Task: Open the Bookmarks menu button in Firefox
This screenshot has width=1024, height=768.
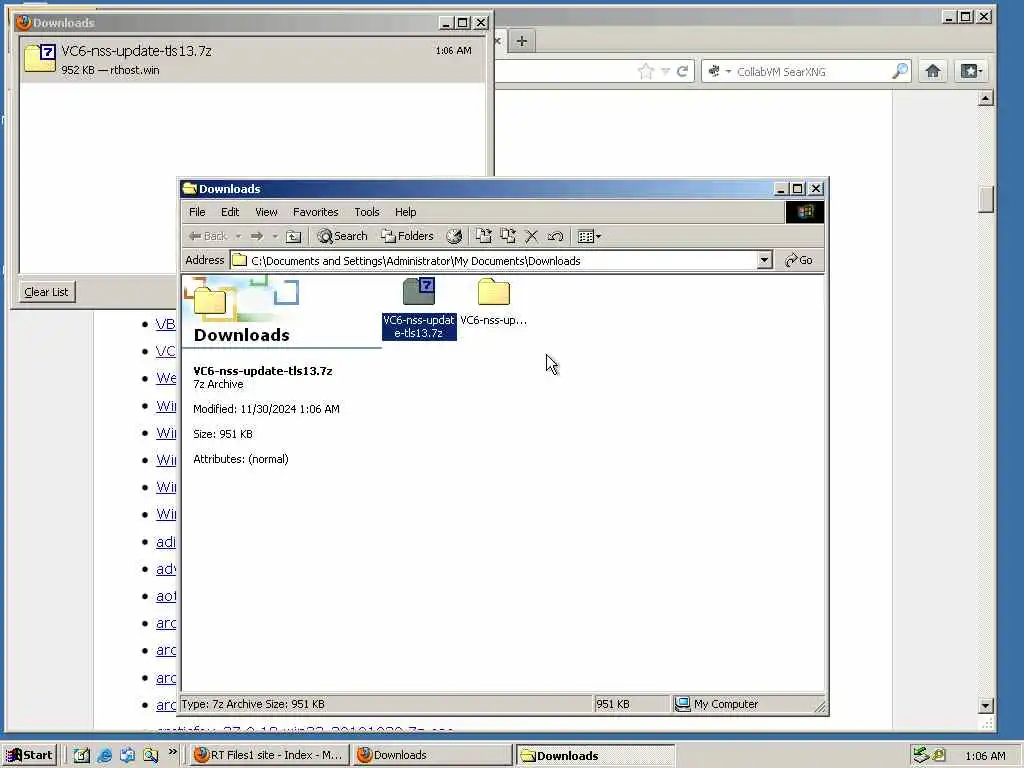Action: click(x=972, y=71)
